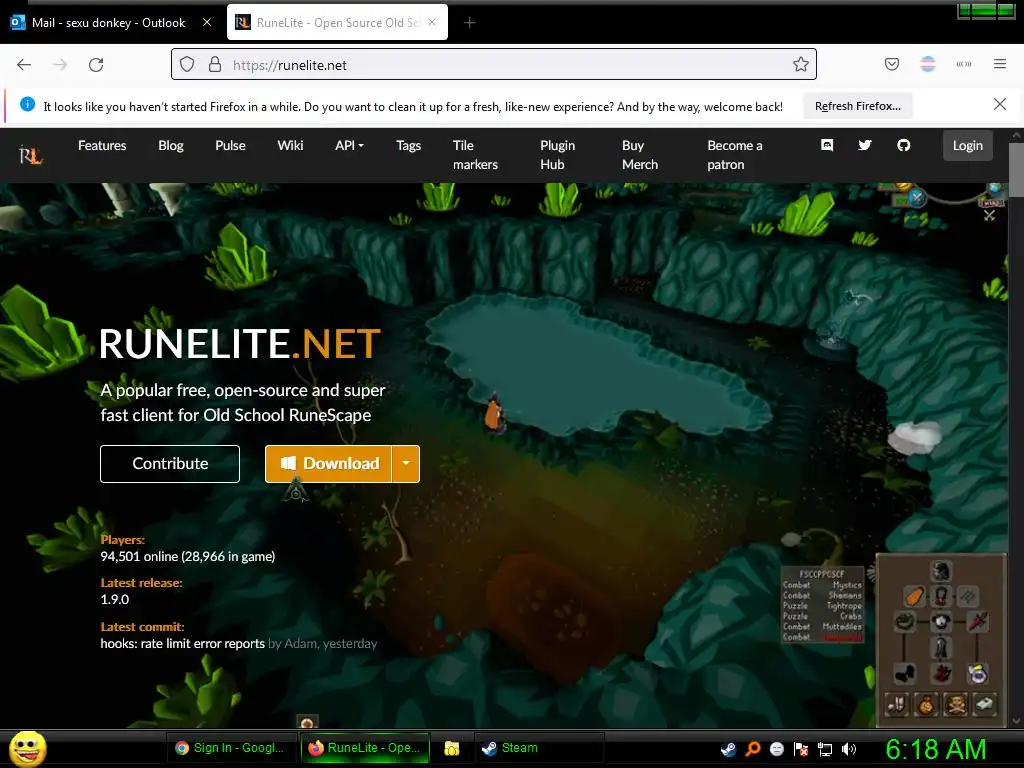Click the URL address bar

pos(494,64)
